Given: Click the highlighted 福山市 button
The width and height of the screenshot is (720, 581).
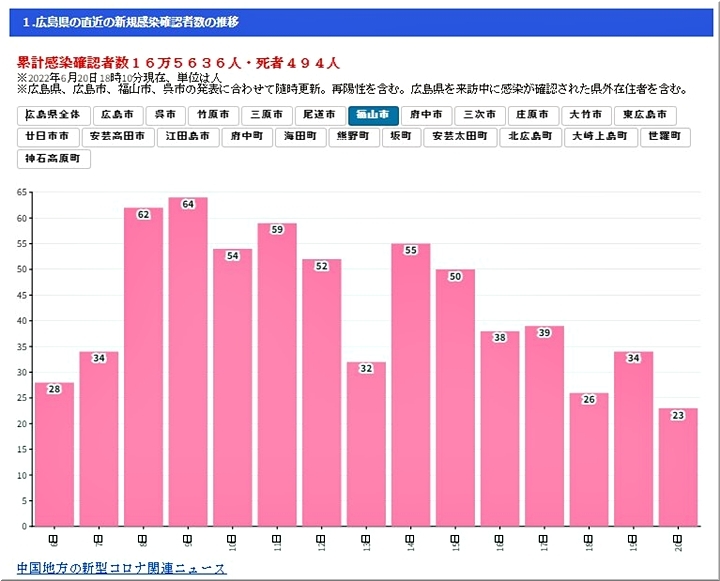Looking at the screenshot, I should point(375,116).
